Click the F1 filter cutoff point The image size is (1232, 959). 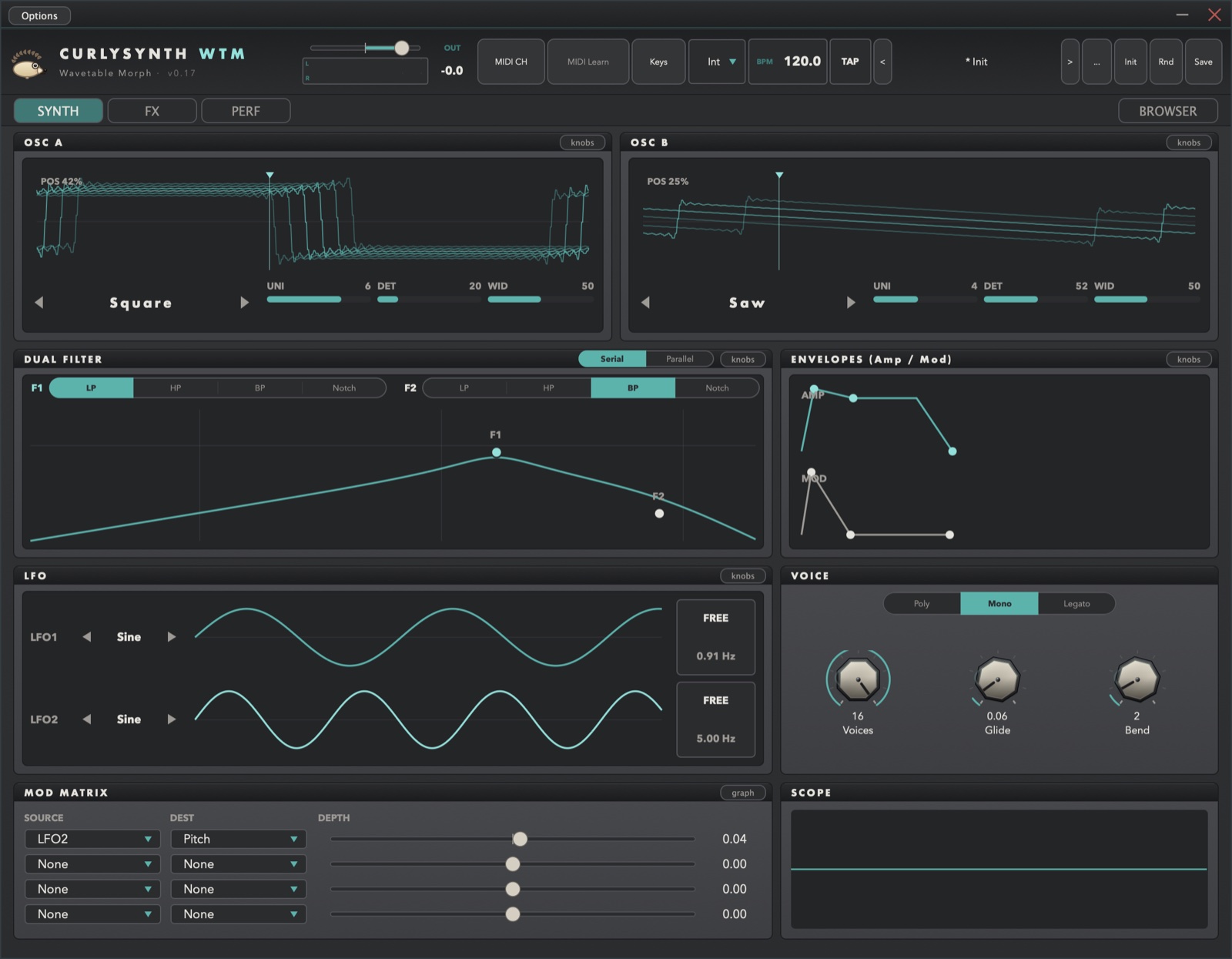(x=497, y=453)
